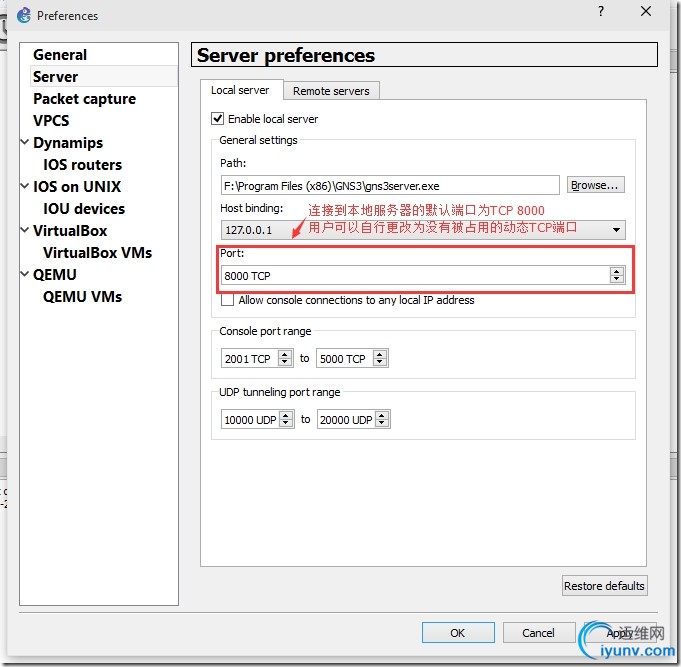This screenshot has height=667, width=681.
Task: Open QEMU VMs settings
Action: [x=82, y=297]
